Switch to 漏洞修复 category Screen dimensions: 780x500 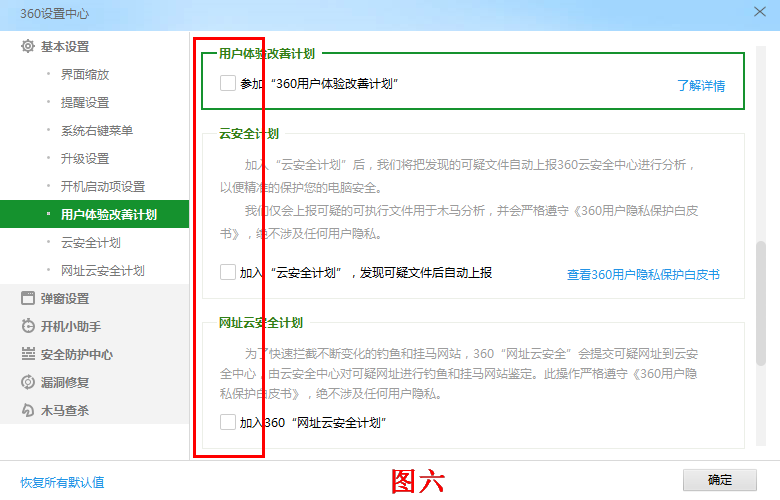(x=65, y=382)
